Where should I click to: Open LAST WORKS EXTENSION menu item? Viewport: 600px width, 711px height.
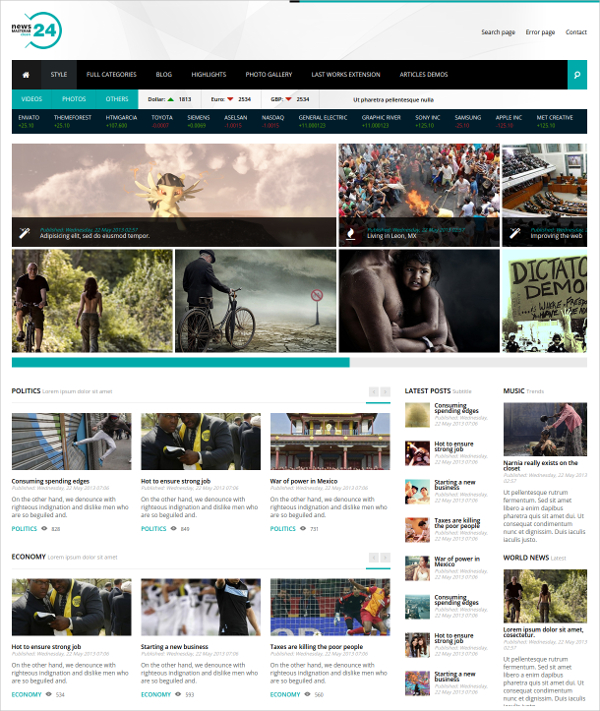[346, 75]
